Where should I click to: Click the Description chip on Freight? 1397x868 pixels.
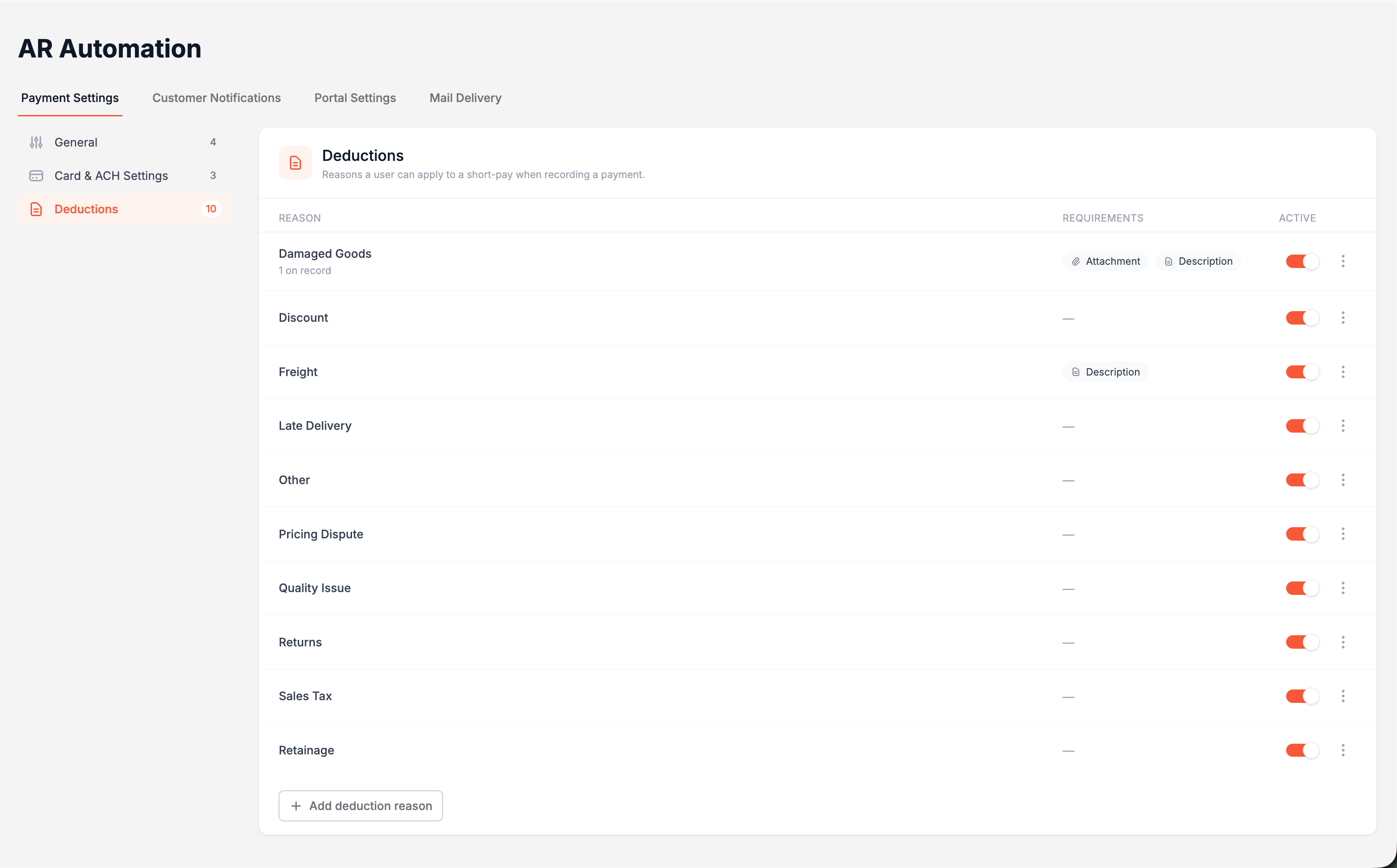(x=1105, y=372)
